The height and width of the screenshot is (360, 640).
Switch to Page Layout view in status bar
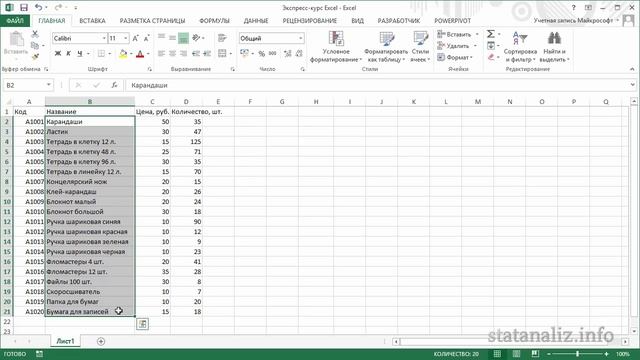(516, 354)
